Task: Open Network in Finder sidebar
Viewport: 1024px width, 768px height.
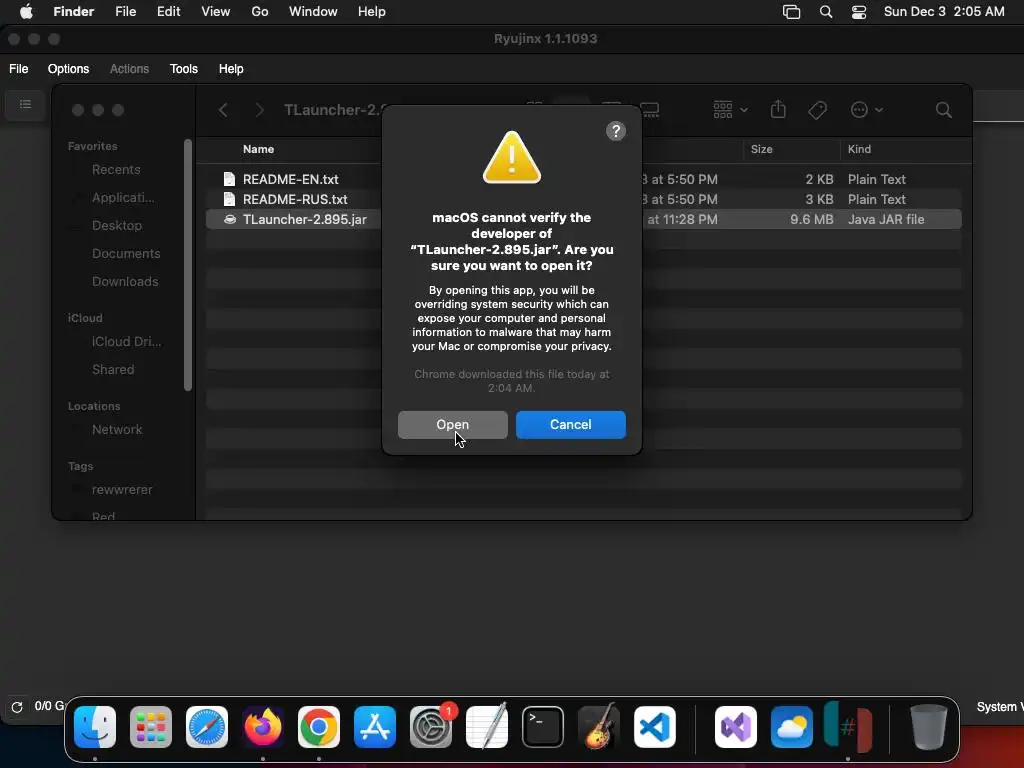Action: 117,430
